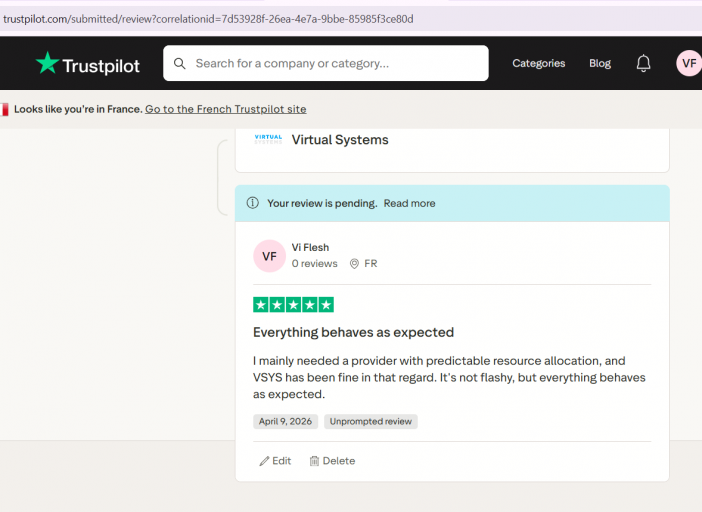The height and width of the screenshot is (512, 702).
Task: Click the Unprompted review tag
Action: click(371, 422)
